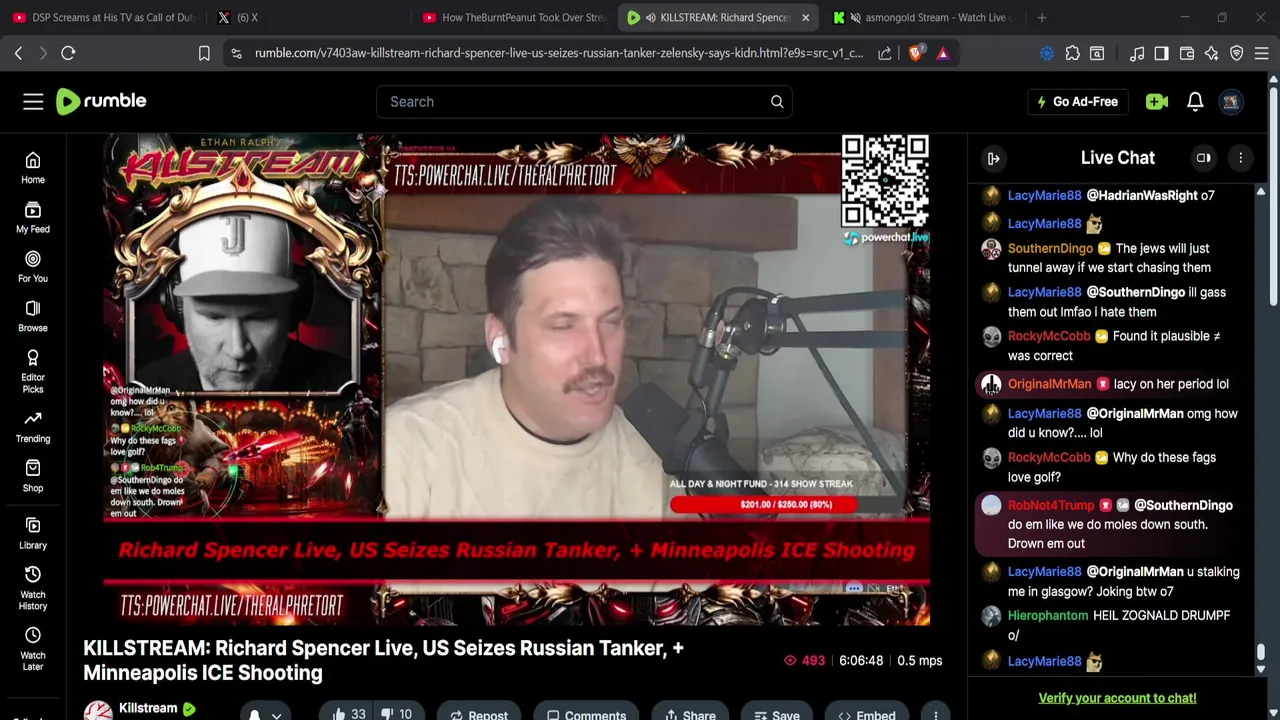
Task: Open the browser wallet icon
Action: pos(1187,53)
